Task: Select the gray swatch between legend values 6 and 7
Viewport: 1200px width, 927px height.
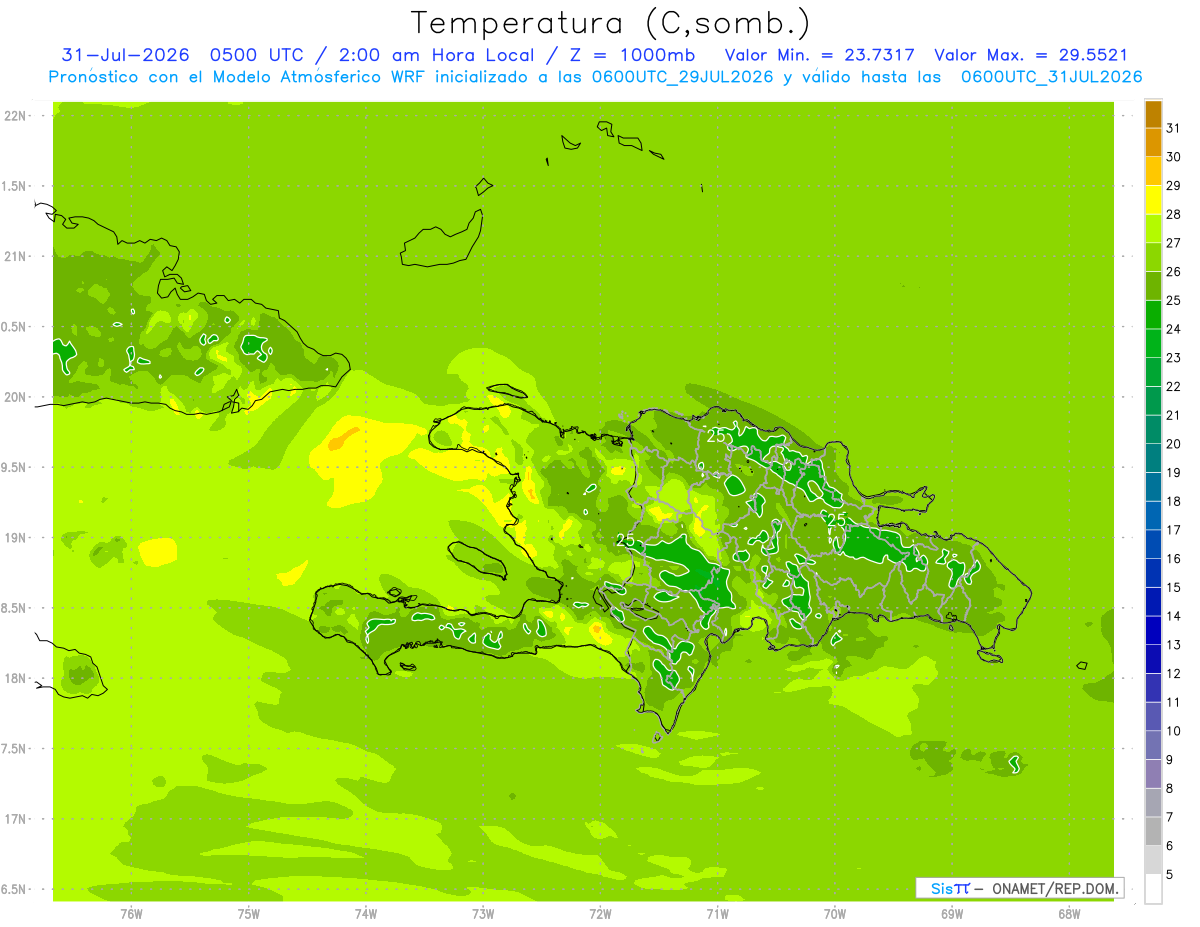Action: pos(1153,831)
